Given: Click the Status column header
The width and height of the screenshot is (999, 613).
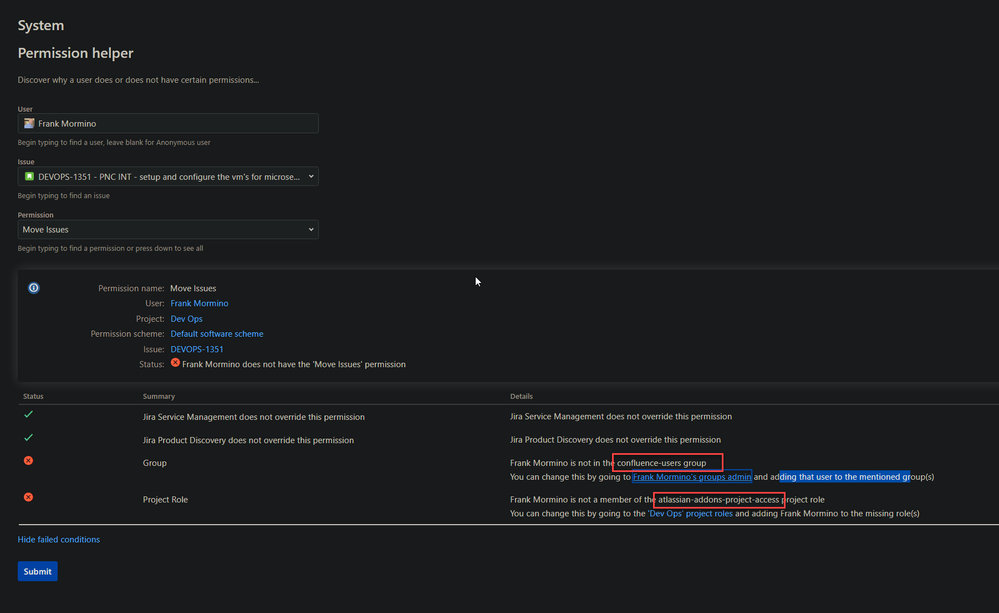Looking at the screenshot, I should 33,396.
